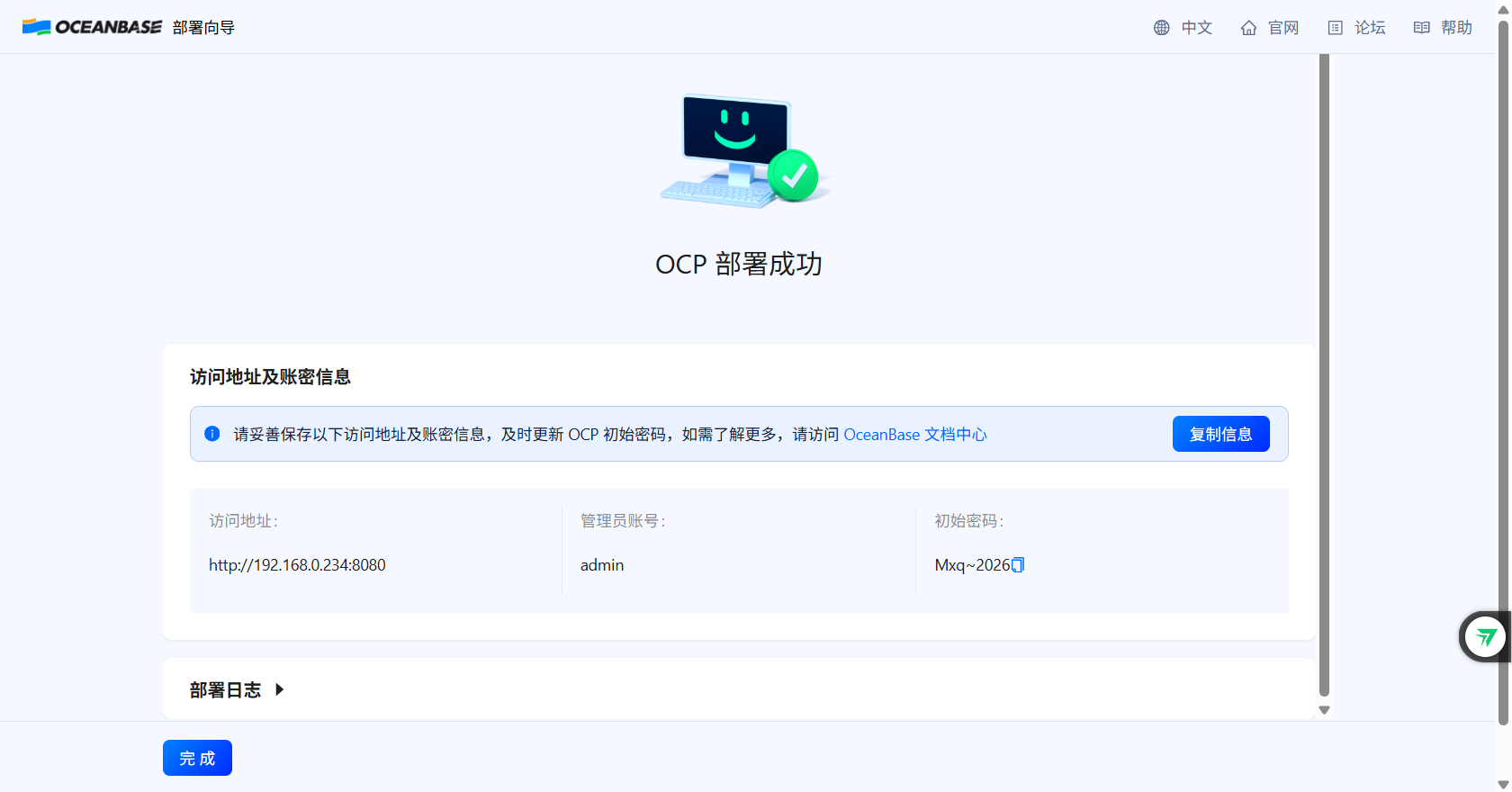This screenshot has height=792, width=1512.
Task: Select the admin account value
Action: [602, 565]
